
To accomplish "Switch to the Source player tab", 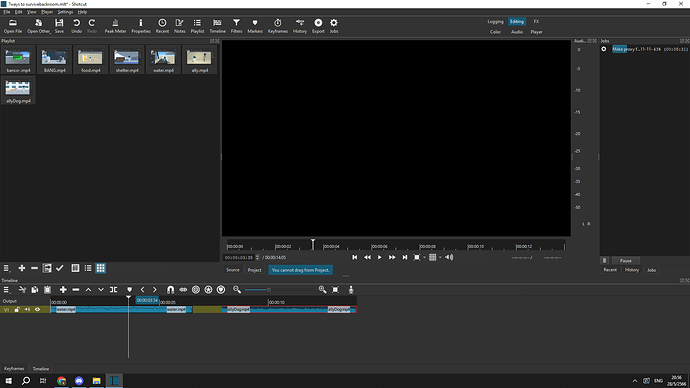I will point(233,270).
